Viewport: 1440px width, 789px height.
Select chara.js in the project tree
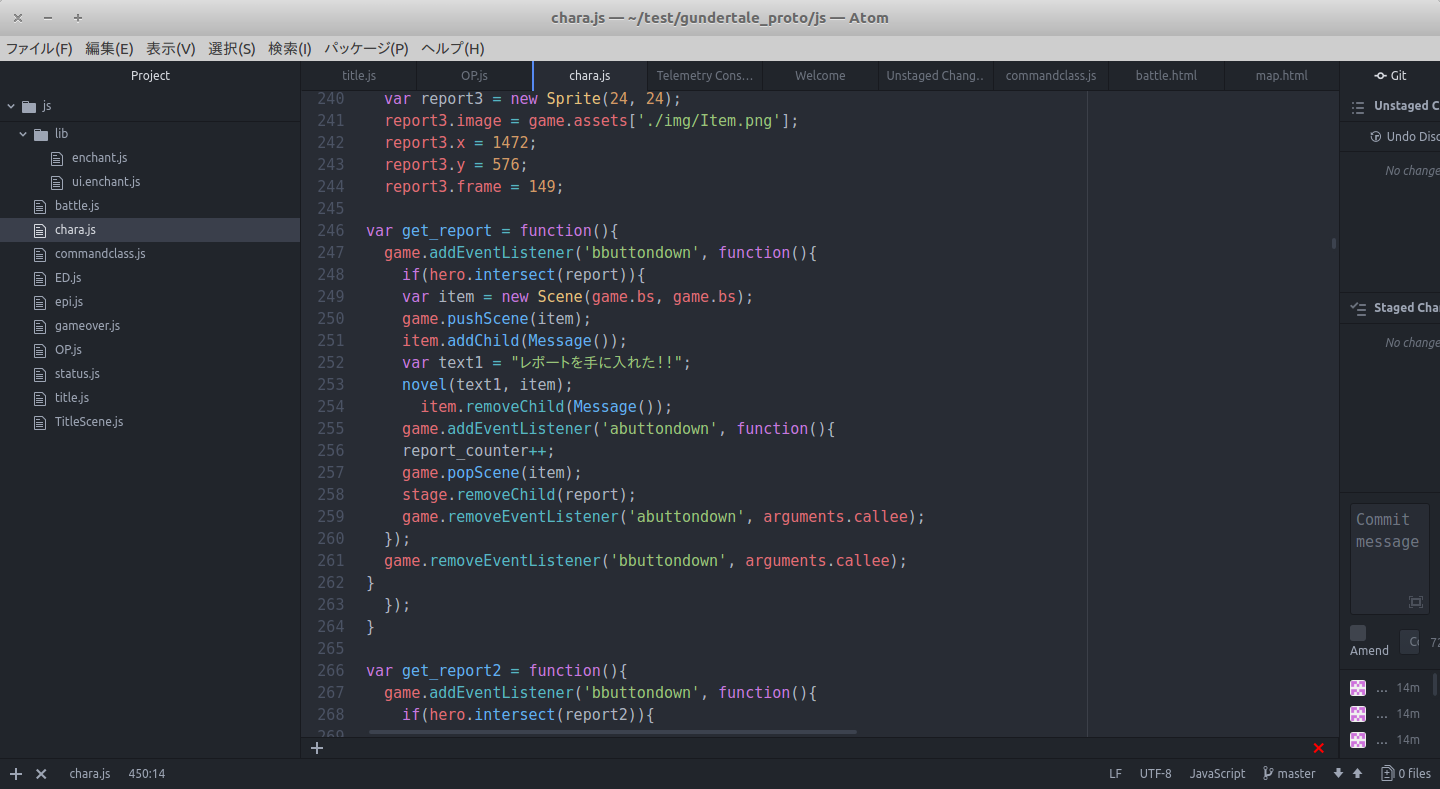(x=150, y=230)
